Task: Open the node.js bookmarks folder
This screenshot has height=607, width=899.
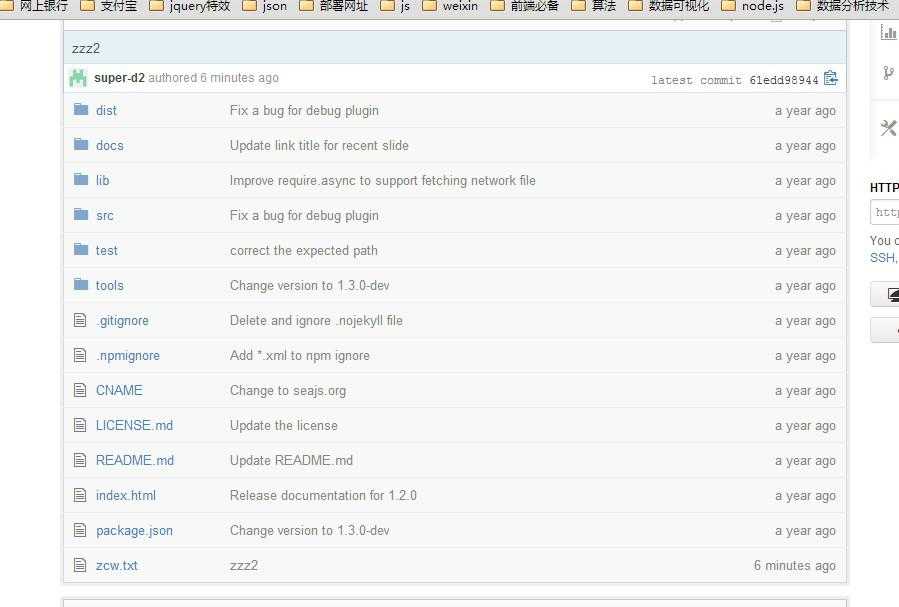Action: coord(752,6)
